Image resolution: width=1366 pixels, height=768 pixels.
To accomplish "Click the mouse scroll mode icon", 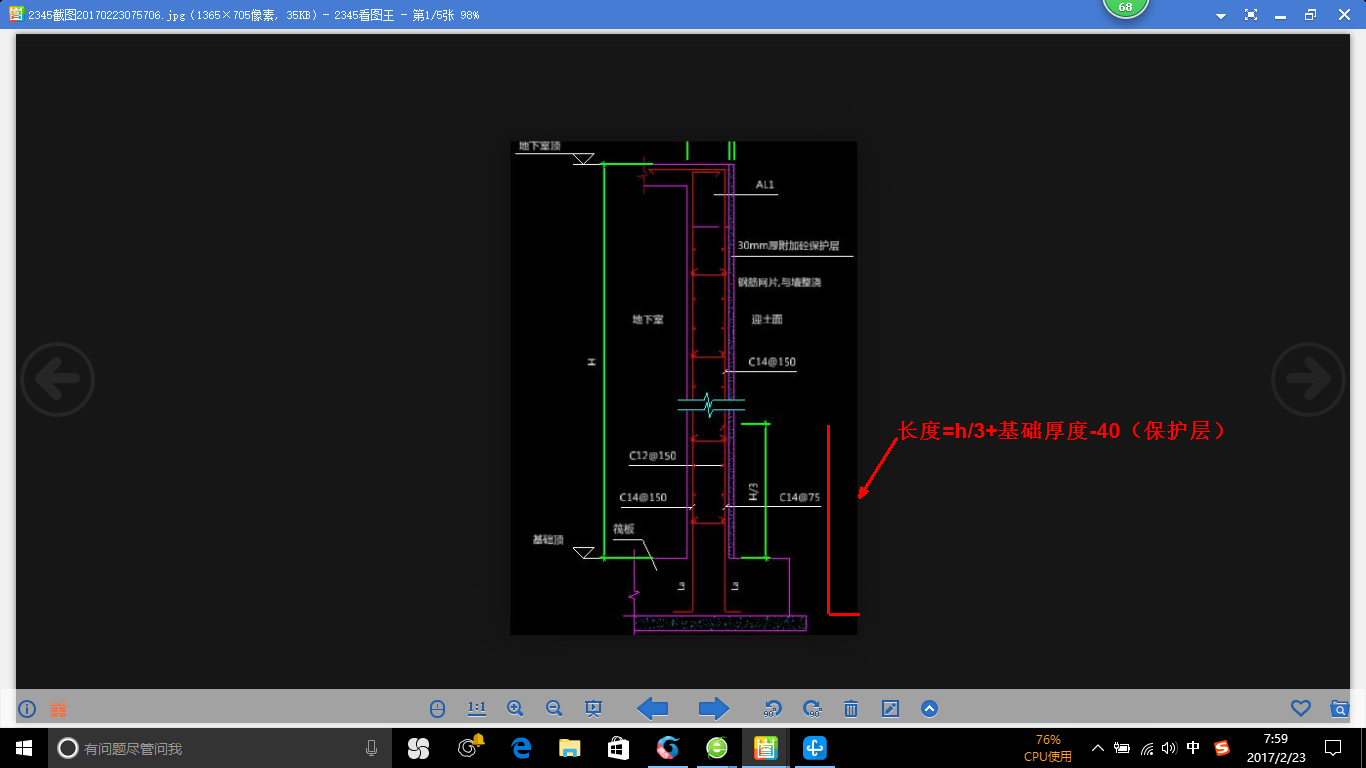I will click(x=437, y=709).
